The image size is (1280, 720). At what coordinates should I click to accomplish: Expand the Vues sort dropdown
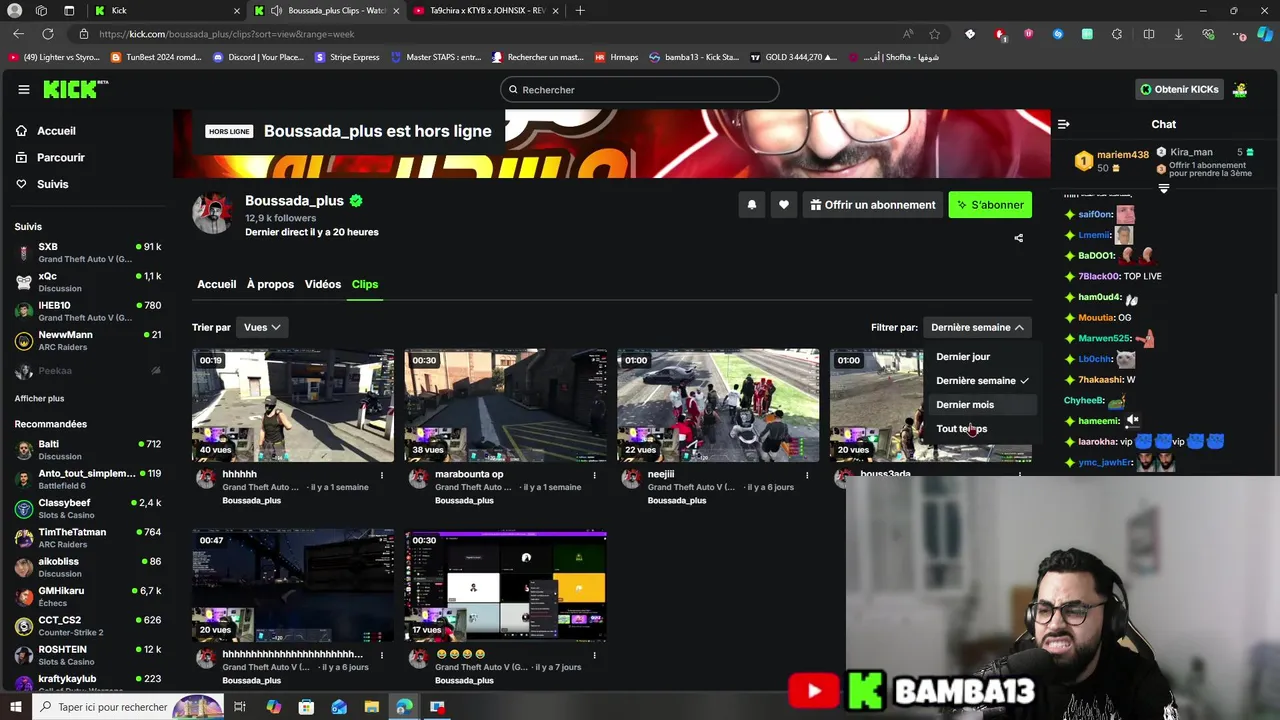click(262, 327)
